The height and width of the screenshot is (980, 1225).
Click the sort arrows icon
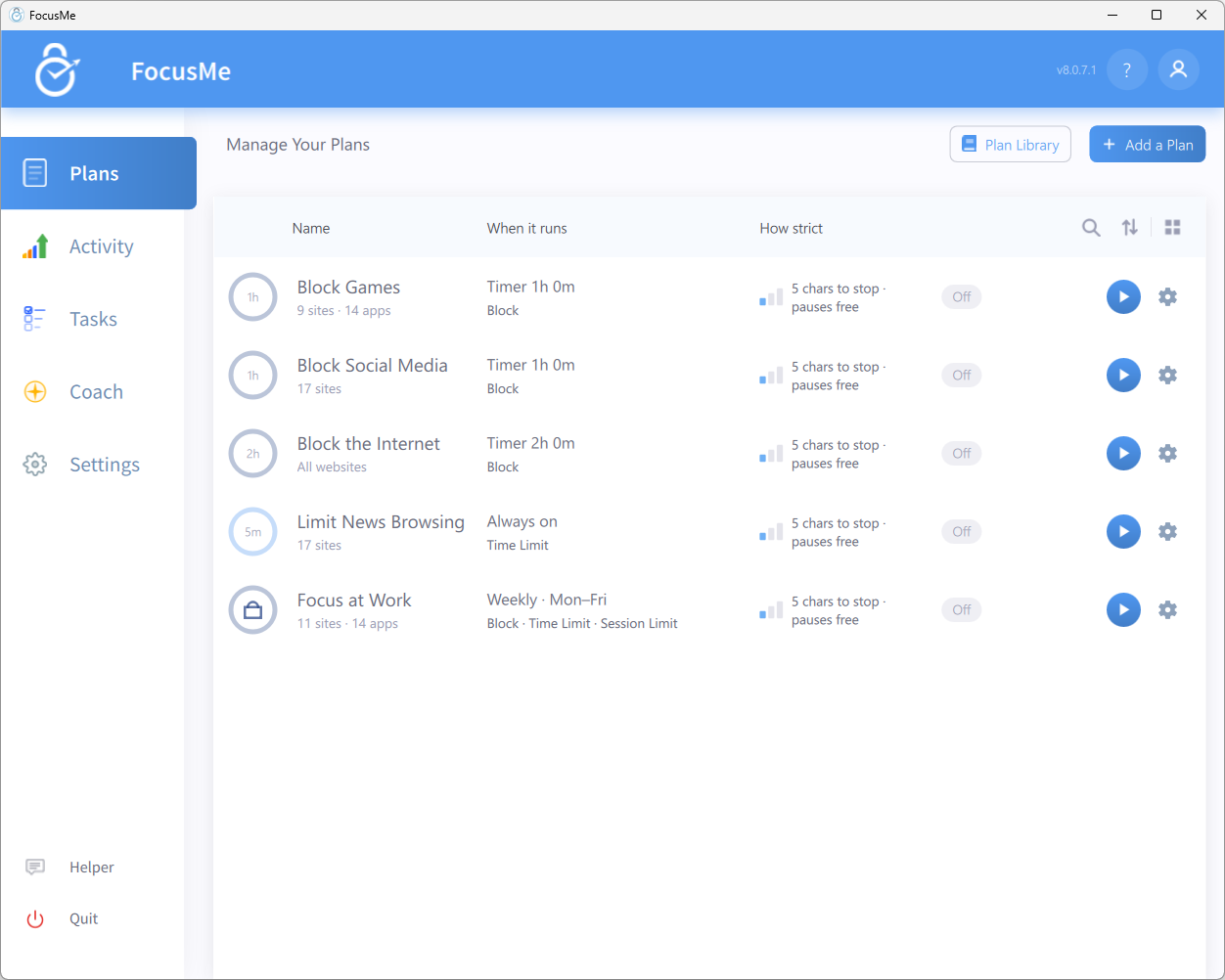[1130, 228]
